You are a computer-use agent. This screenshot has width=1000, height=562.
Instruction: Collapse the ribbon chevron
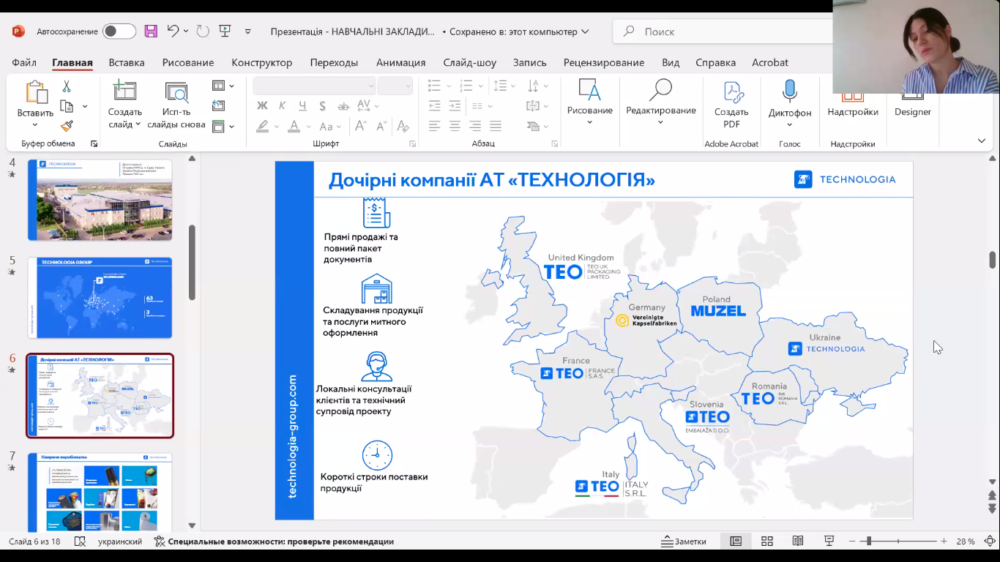[982, 141]
